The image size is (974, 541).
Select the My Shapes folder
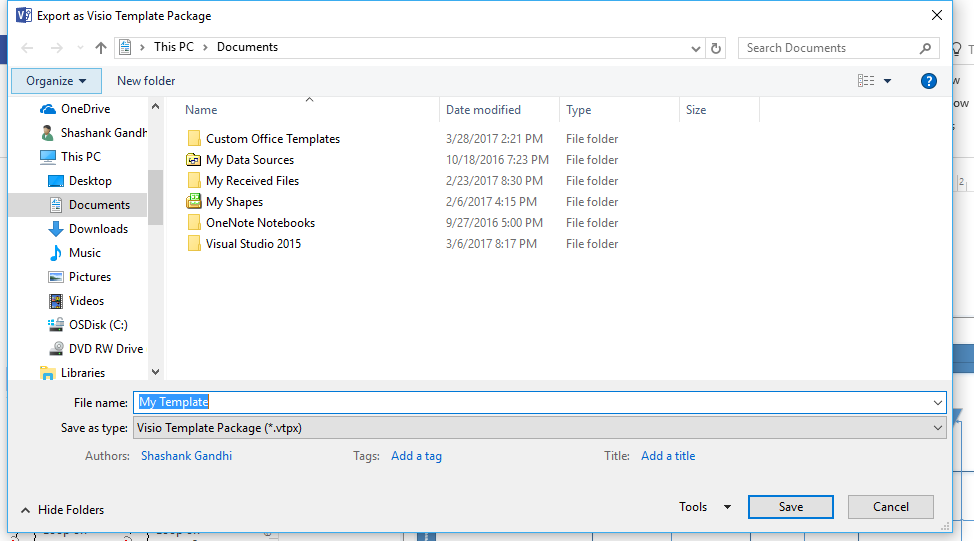[x=234, y=202]
